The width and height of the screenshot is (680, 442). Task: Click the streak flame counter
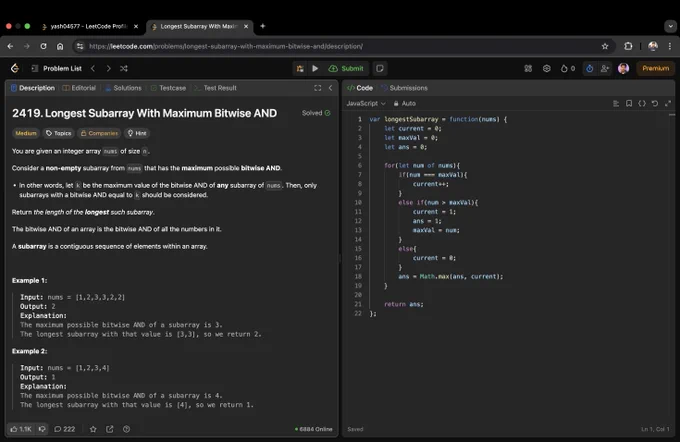(x=568, y=69)
